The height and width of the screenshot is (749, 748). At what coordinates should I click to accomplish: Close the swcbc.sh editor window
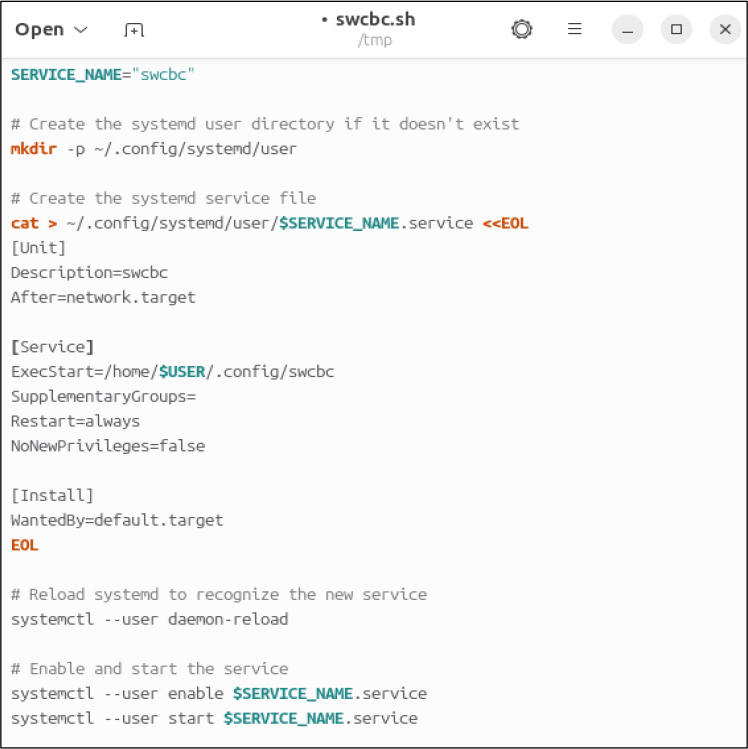click(x=724, y=30)
